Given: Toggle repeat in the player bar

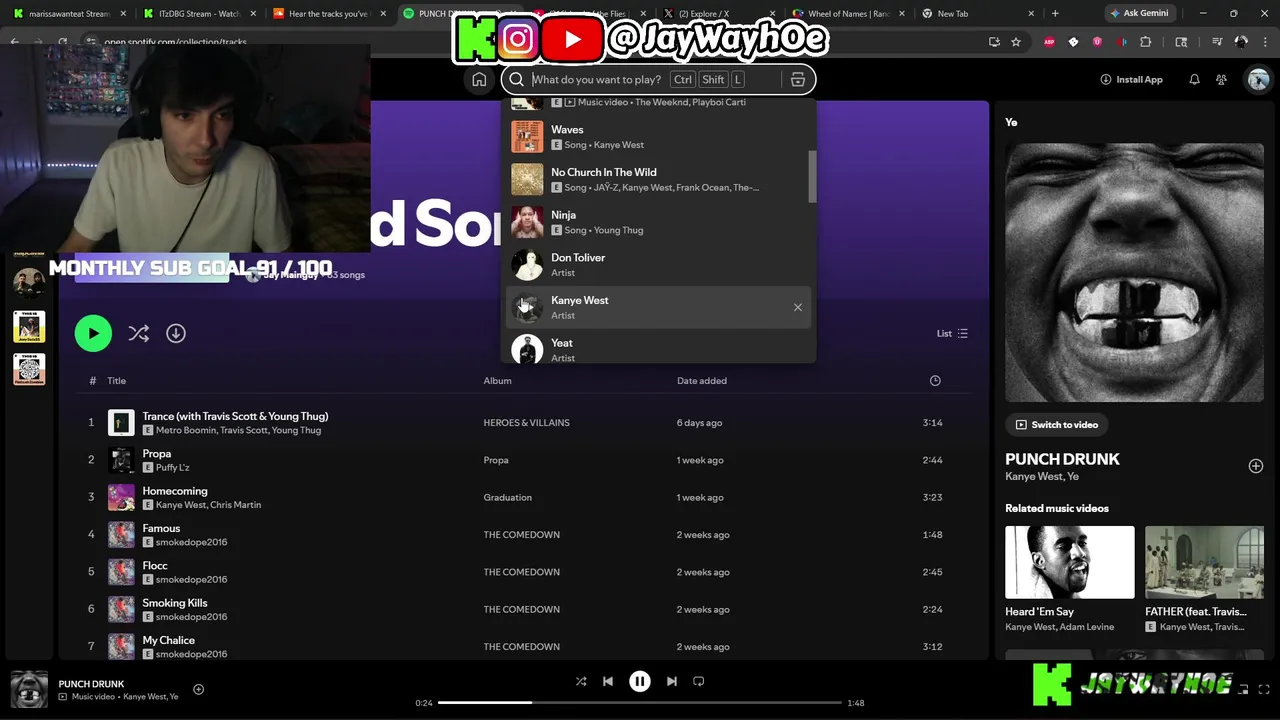Looking at the screenshot, I should (x=699, y=681).
